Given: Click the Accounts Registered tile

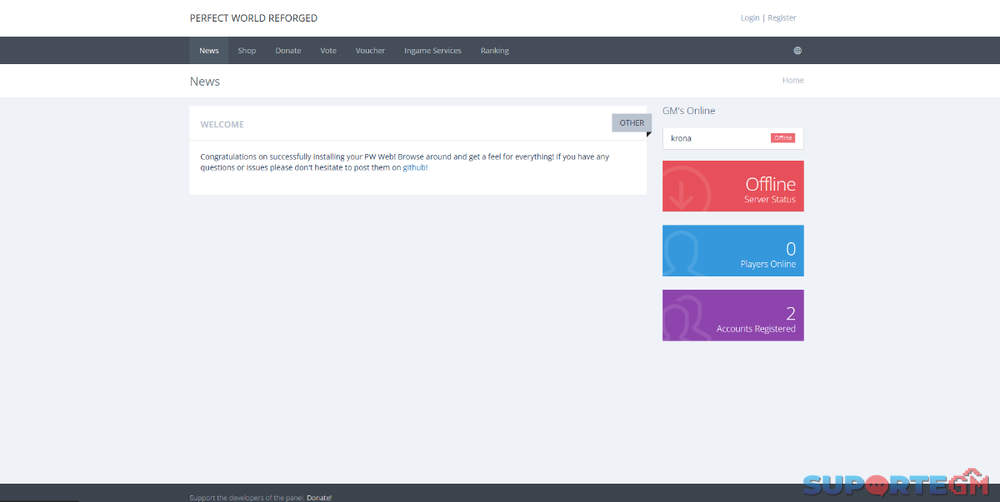Looking at the screenshot, I should coord(732,315).
